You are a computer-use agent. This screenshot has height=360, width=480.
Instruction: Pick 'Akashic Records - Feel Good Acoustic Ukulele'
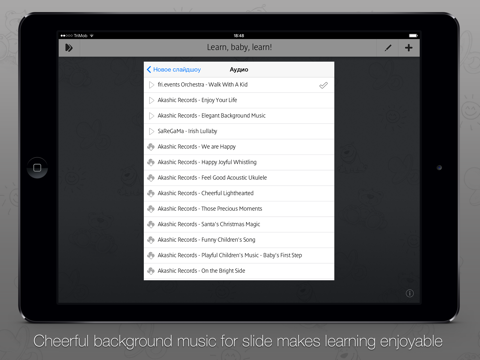[x=239, y=178]
